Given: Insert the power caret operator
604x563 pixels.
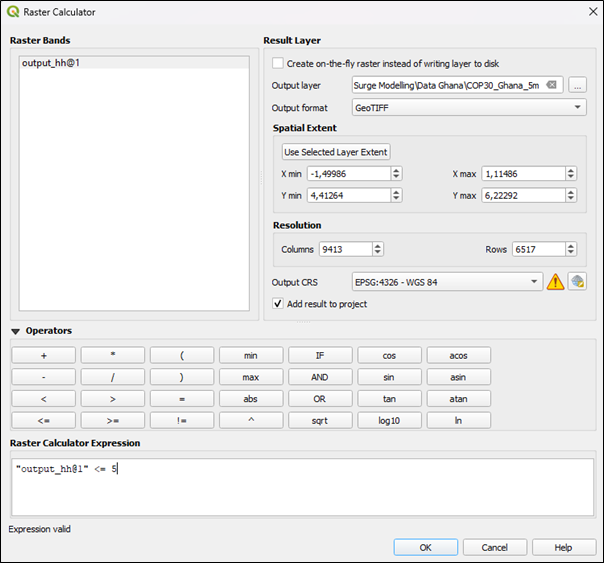Looking at the screenshot, I should pyautogui.click(x=251, y=420).
